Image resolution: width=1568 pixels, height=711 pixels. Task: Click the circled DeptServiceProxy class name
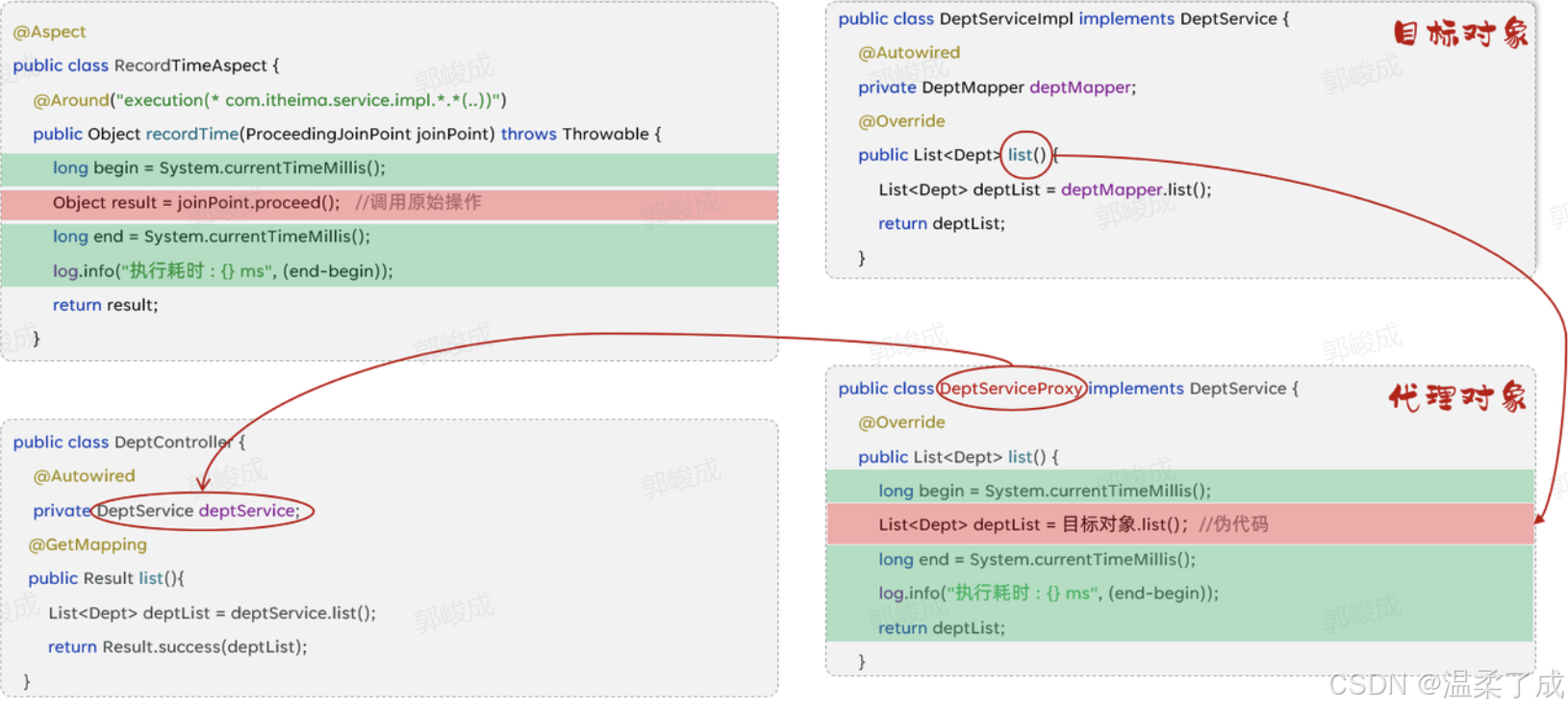(1011, 389)
